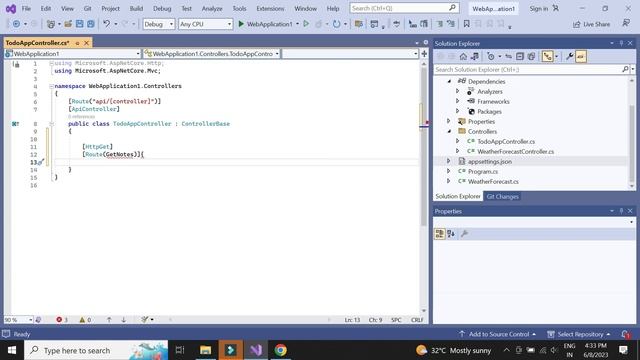Click Pending Changes Filter clock icon
The image size is (640, 360).
point(491,57)
